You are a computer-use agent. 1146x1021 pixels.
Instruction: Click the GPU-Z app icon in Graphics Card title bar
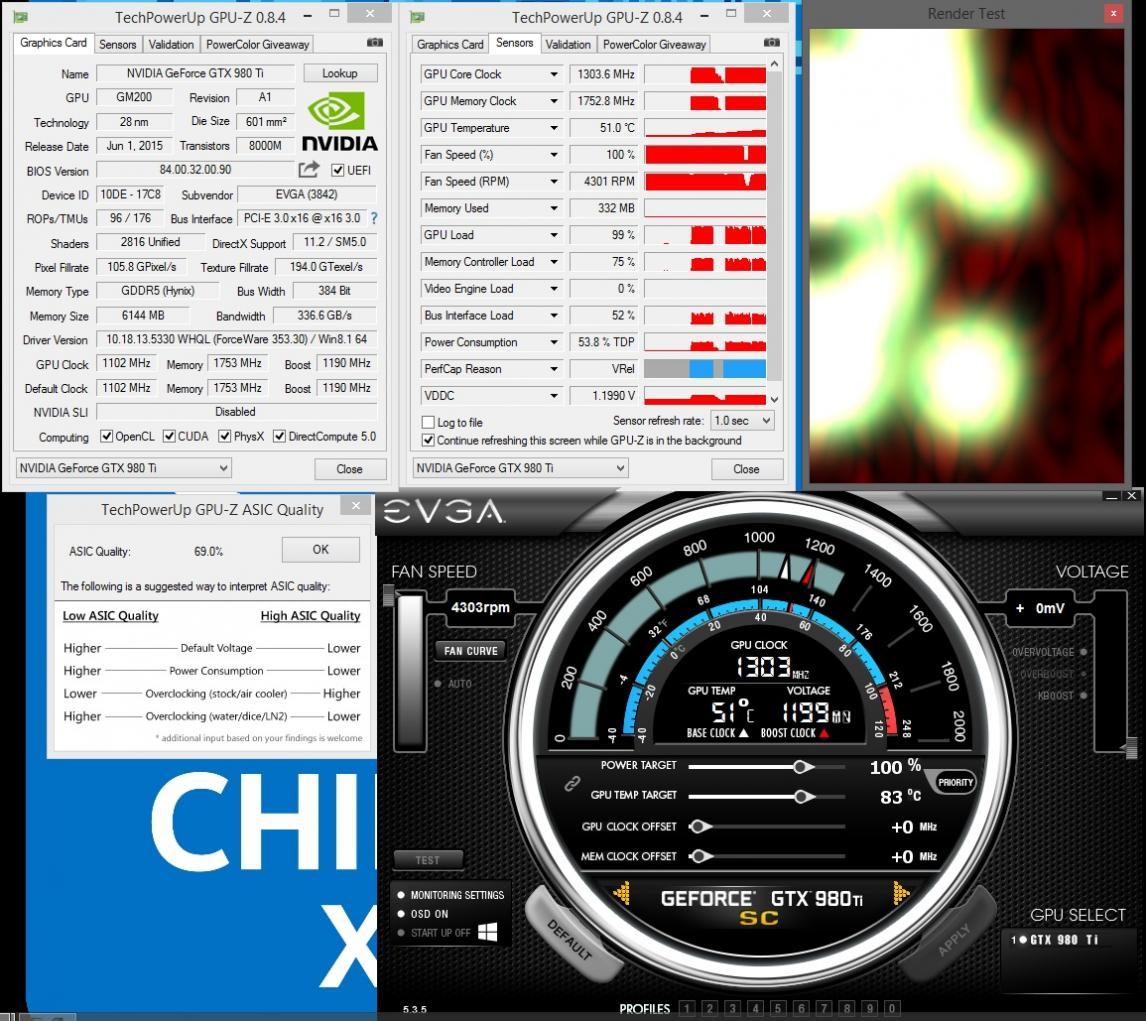coord(20,17)
